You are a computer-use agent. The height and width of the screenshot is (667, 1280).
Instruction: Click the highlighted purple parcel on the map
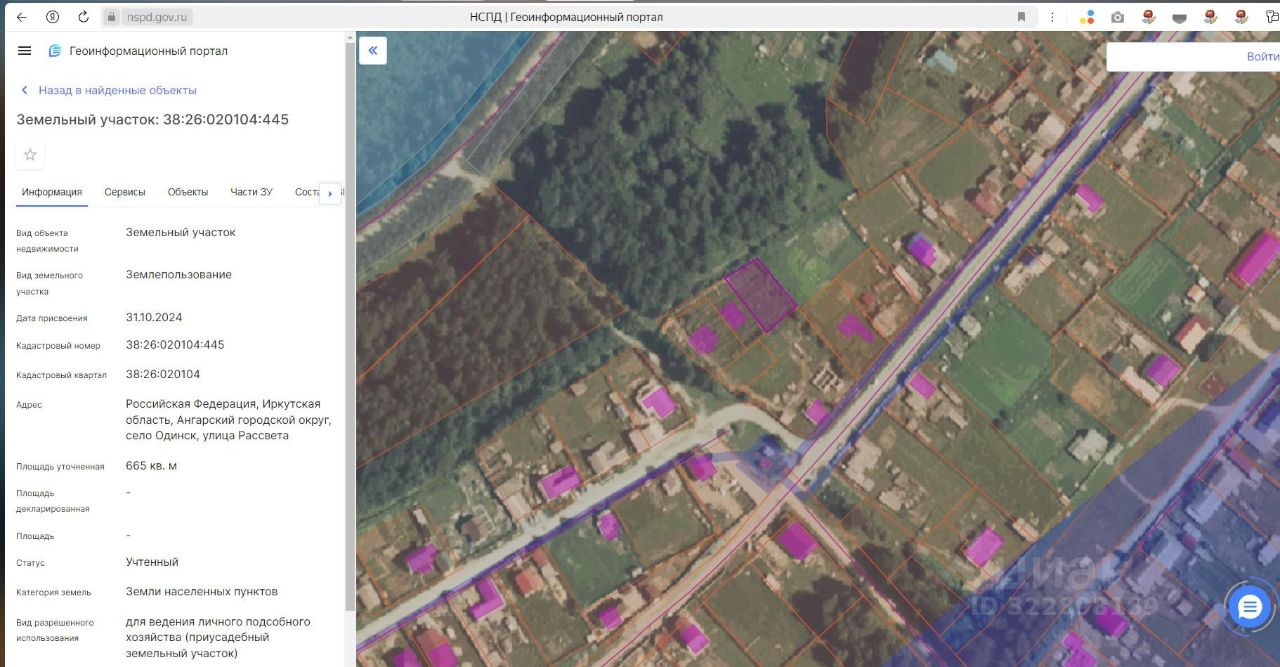click(x=761, y=295)
